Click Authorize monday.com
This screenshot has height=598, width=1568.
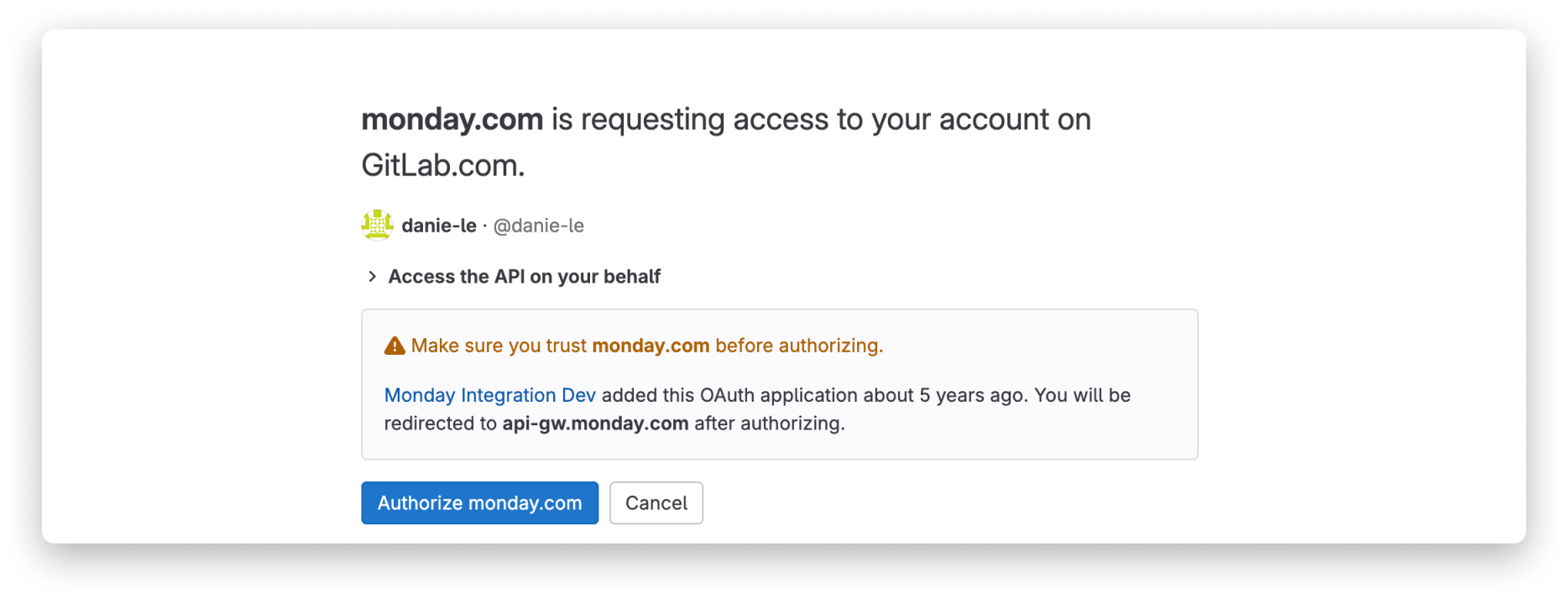pyautogui.click(x=478, y=502)
